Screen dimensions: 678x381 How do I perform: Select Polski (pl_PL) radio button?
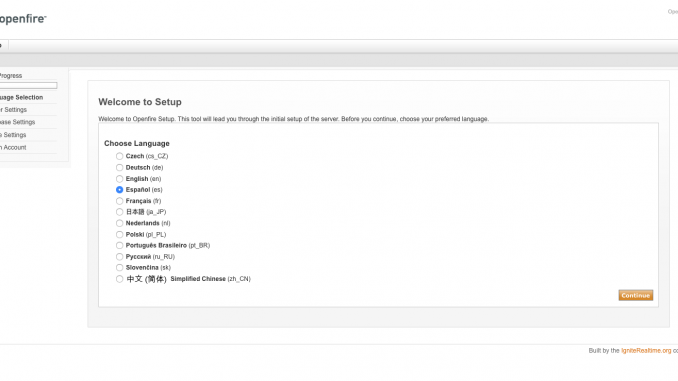tap(119, 234)
